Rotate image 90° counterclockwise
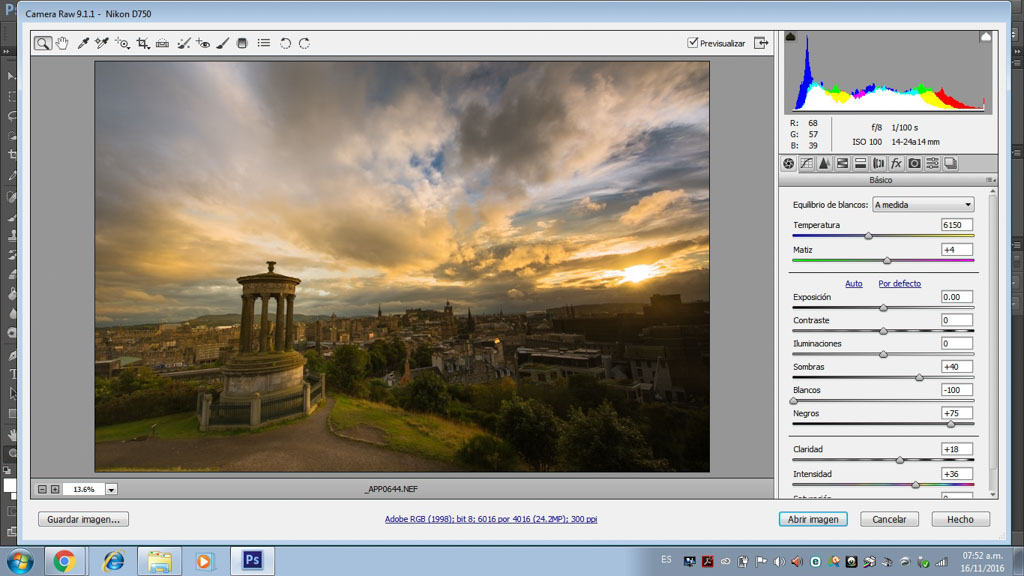1024x576 pixels. [285, 43]
